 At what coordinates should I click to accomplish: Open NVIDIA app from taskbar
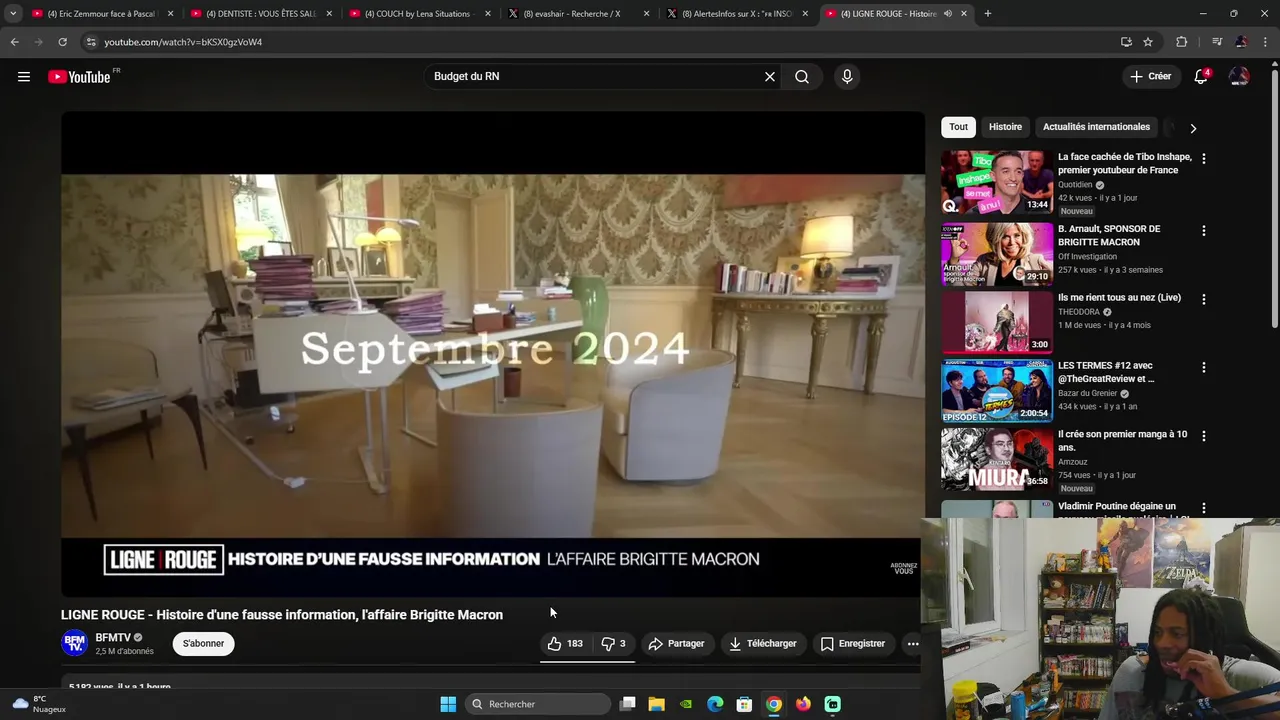pos(685,704)
